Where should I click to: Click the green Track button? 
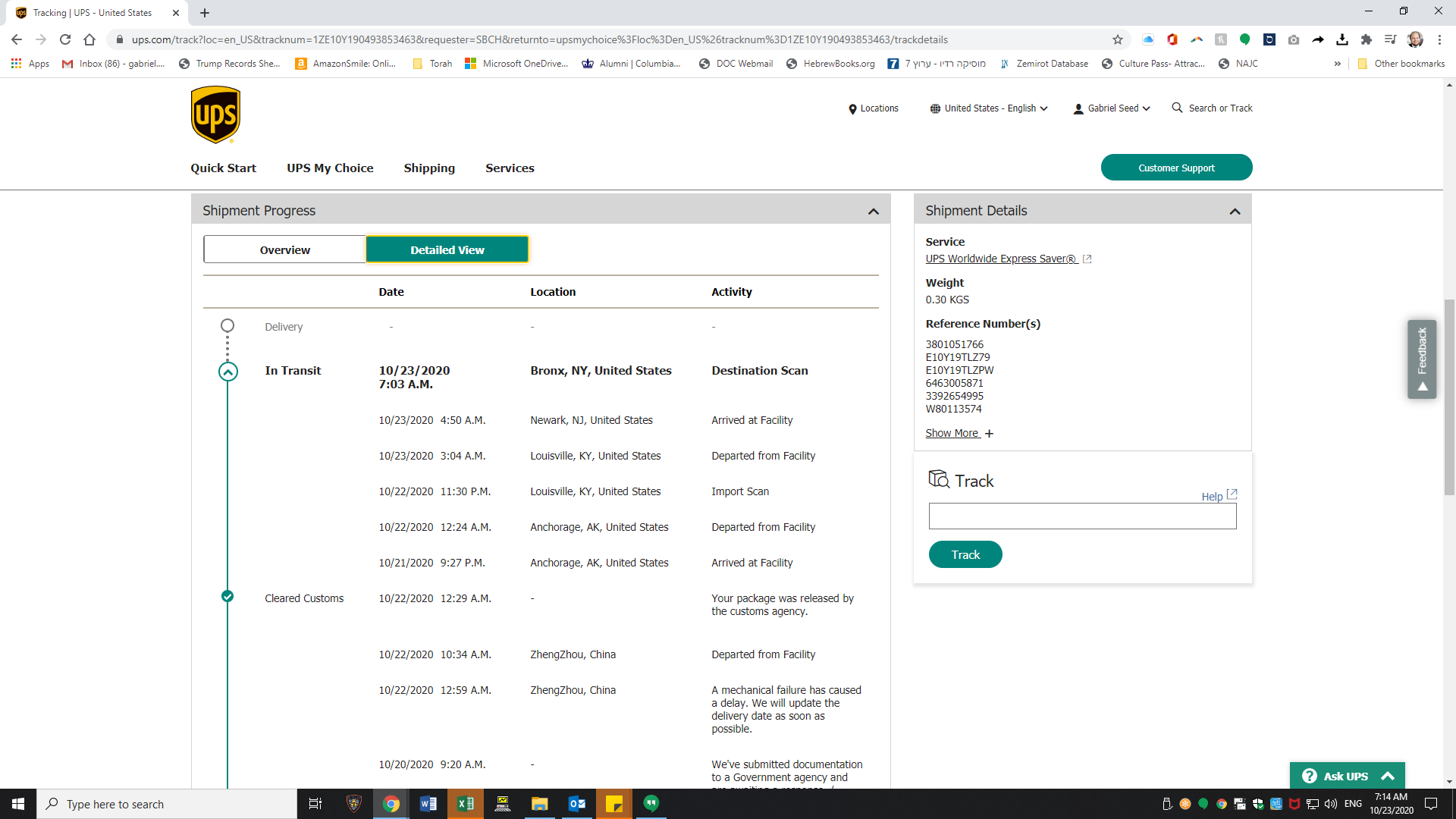[965, 554]
